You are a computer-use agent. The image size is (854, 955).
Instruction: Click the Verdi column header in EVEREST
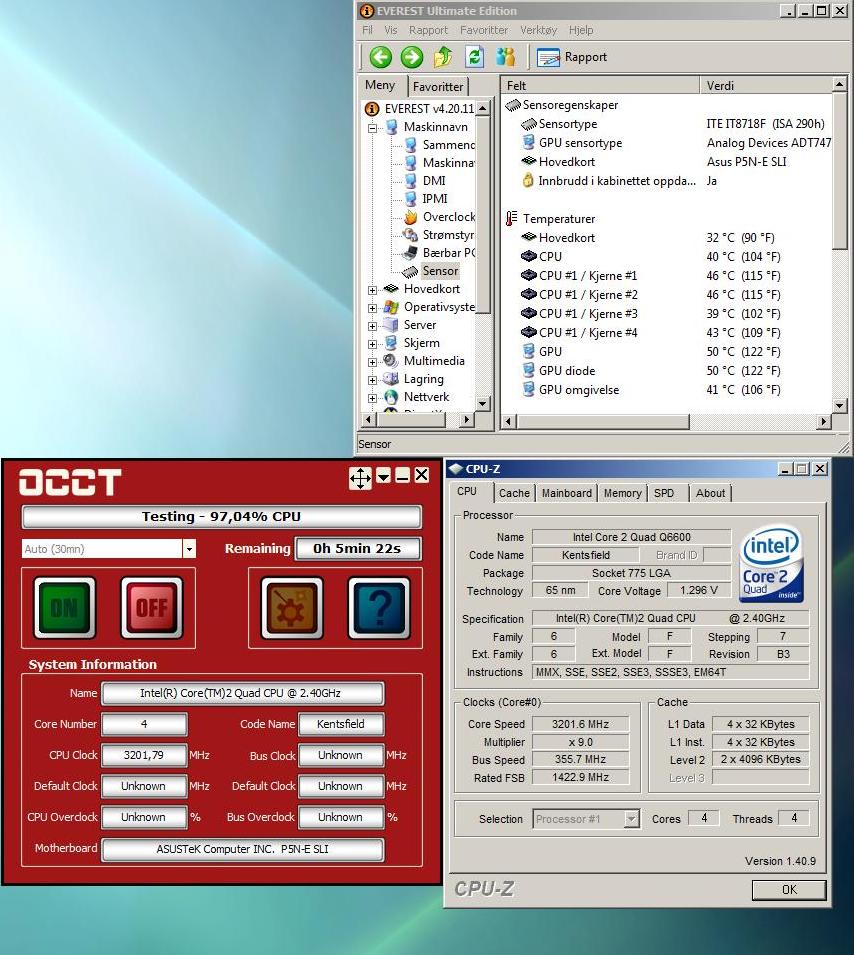click(766, 85)
